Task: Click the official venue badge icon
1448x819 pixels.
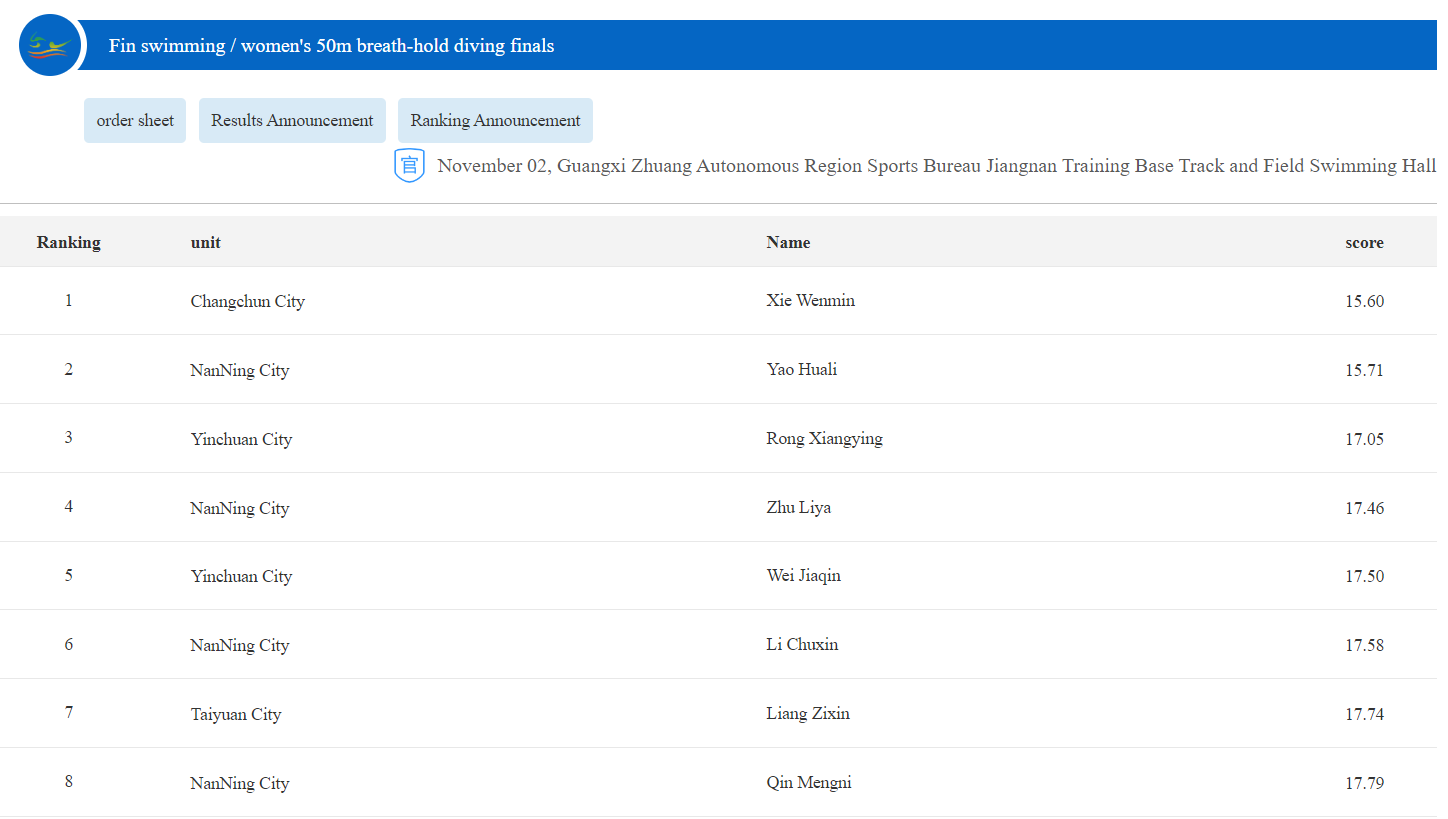Action: [x=409, y=165]
